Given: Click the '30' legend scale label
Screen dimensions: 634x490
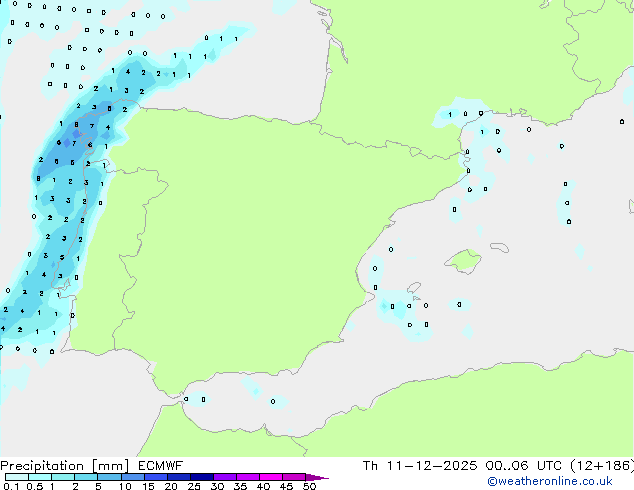Looking at the screenshot, I should point(217,486).
